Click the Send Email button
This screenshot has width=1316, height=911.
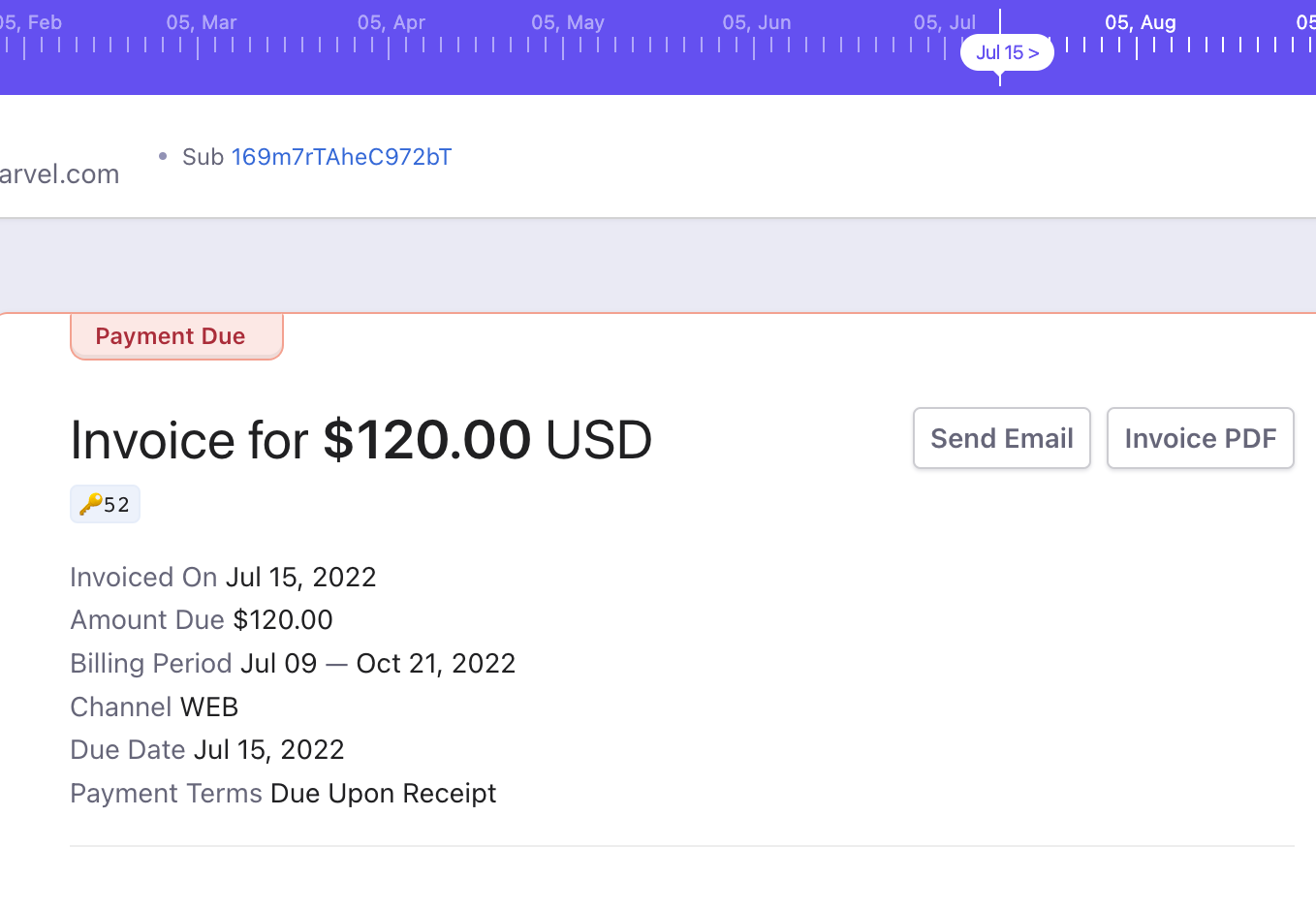click(1002, 438)
